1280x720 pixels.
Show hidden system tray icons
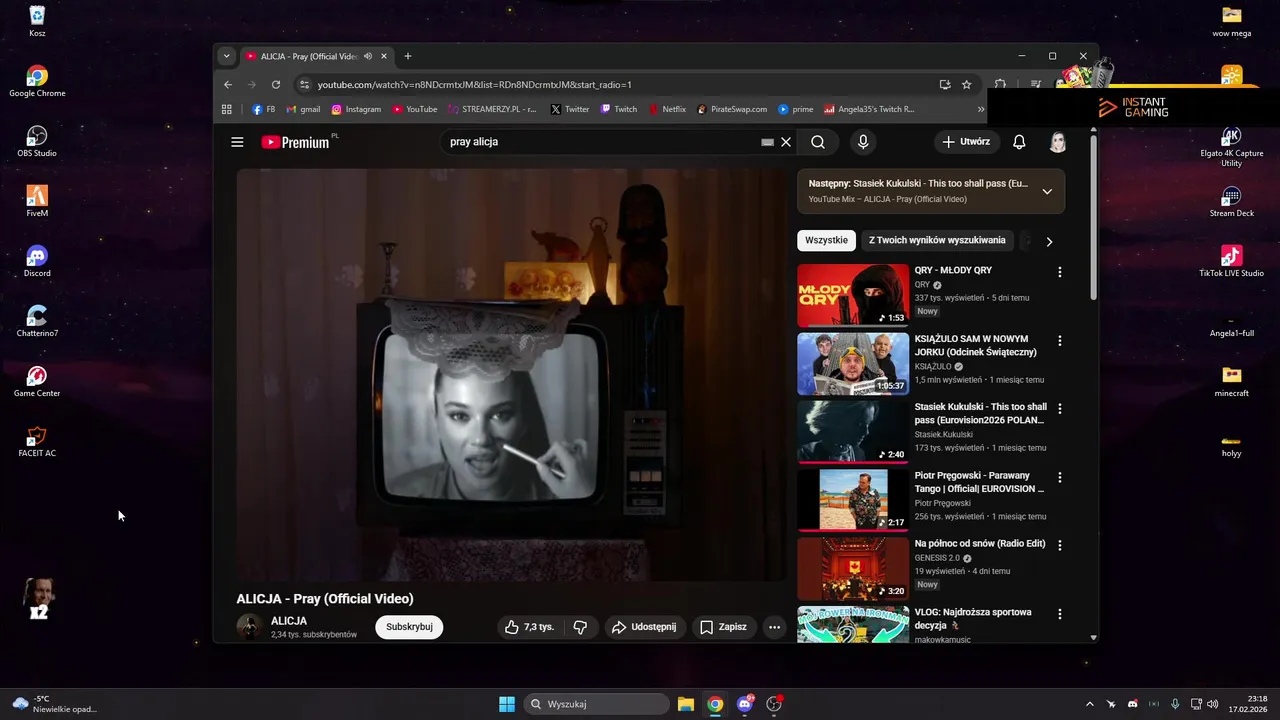coord(1089,704)
